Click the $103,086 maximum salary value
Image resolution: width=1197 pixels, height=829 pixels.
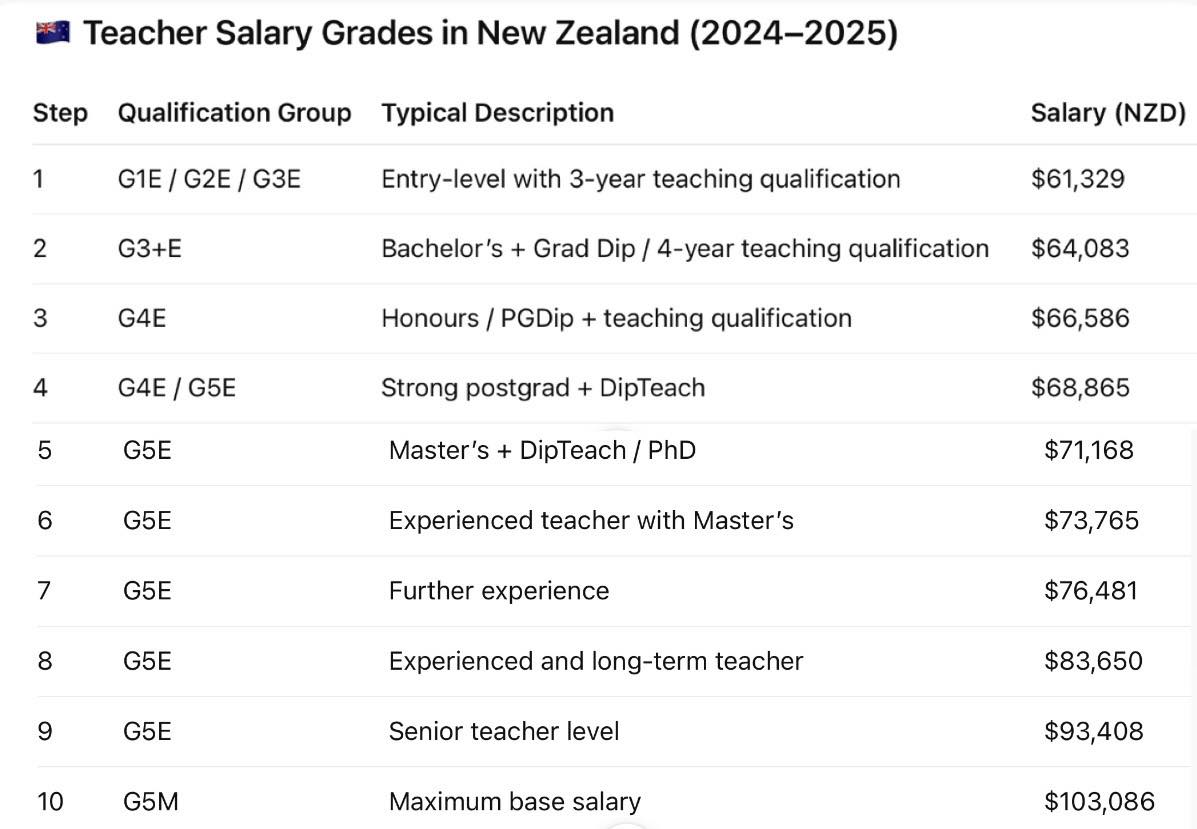[1099, 802]
